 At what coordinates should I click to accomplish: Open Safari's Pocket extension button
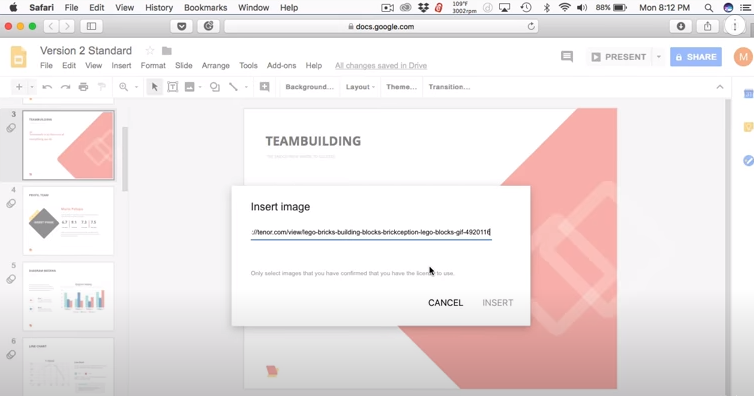182,26
